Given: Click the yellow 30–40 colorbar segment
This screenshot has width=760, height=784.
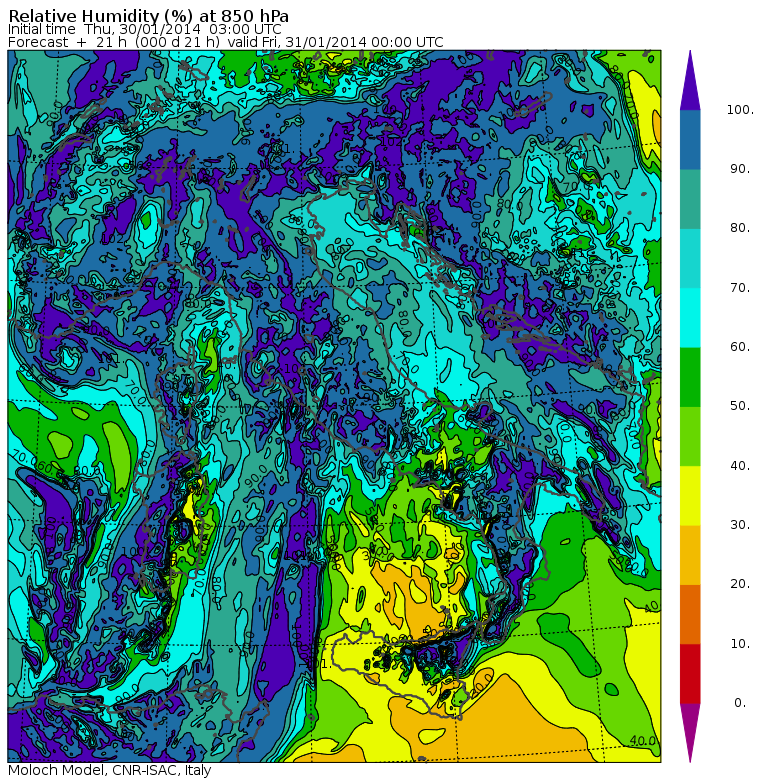Looking at the screenshot, I should pyautogui.click(x=690, y=496).
